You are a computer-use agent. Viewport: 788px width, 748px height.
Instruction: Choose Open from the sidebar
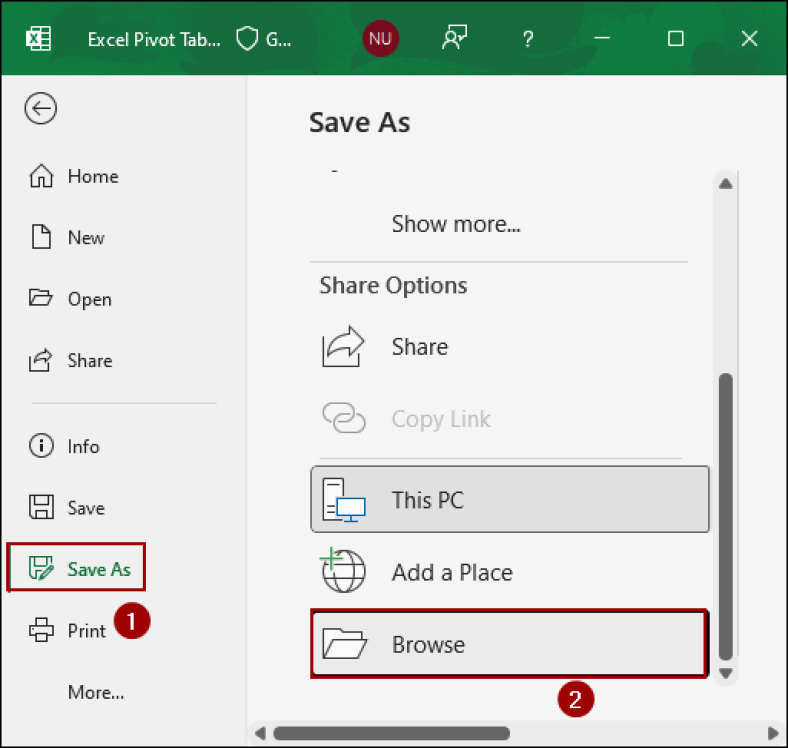coord(71,299)
